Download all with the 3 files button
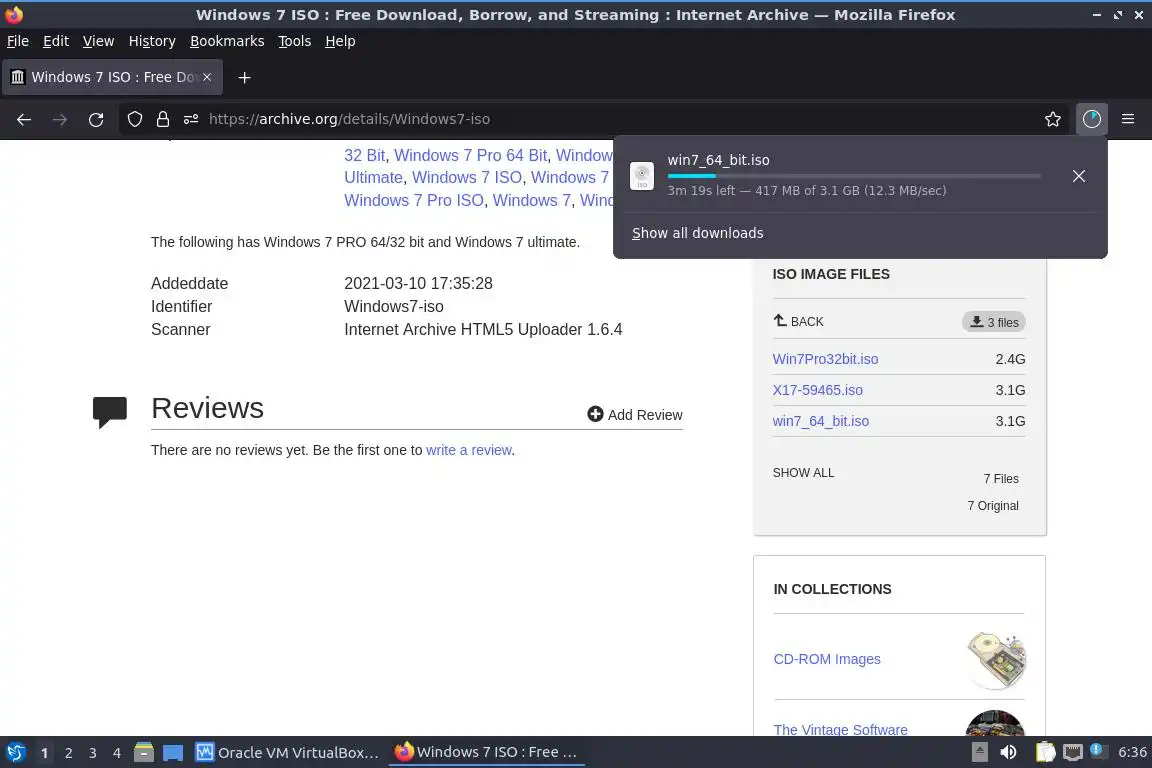1152x768 pixels. (994, 322)
